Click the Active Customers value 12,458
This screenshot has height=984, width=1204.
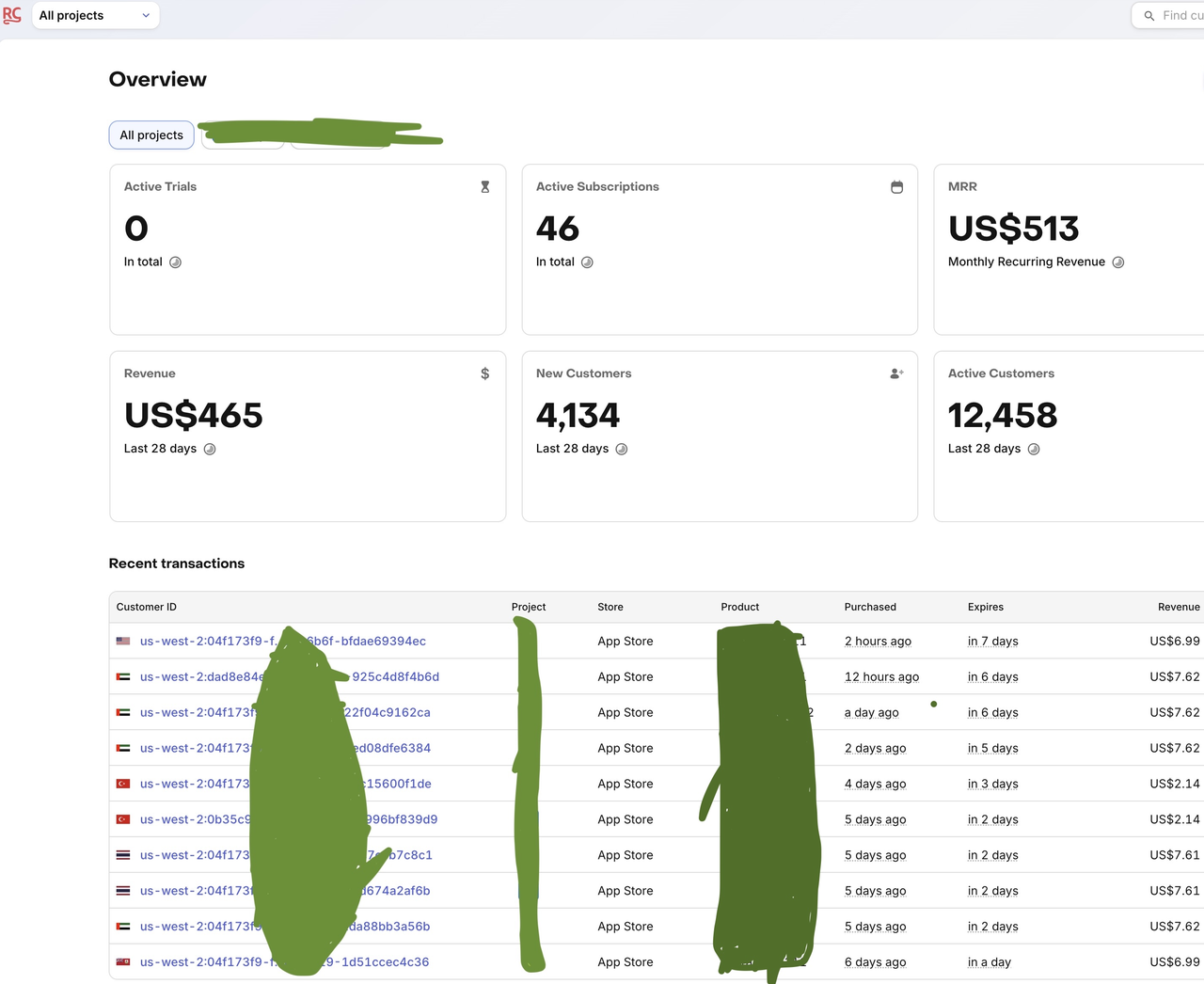coord(1003,415)
